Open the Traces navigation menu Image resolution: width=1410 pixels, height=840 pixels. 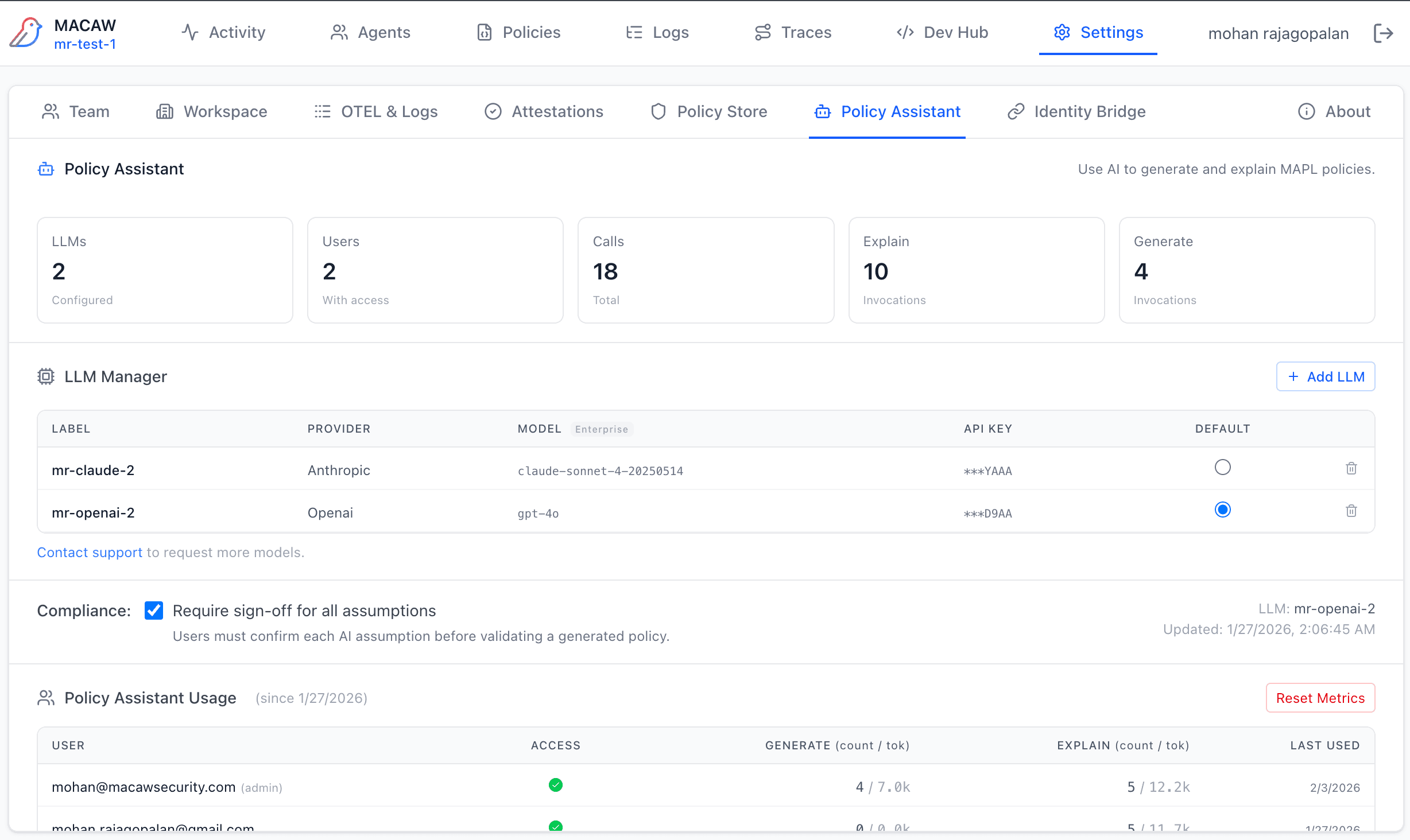click(793, 32)
